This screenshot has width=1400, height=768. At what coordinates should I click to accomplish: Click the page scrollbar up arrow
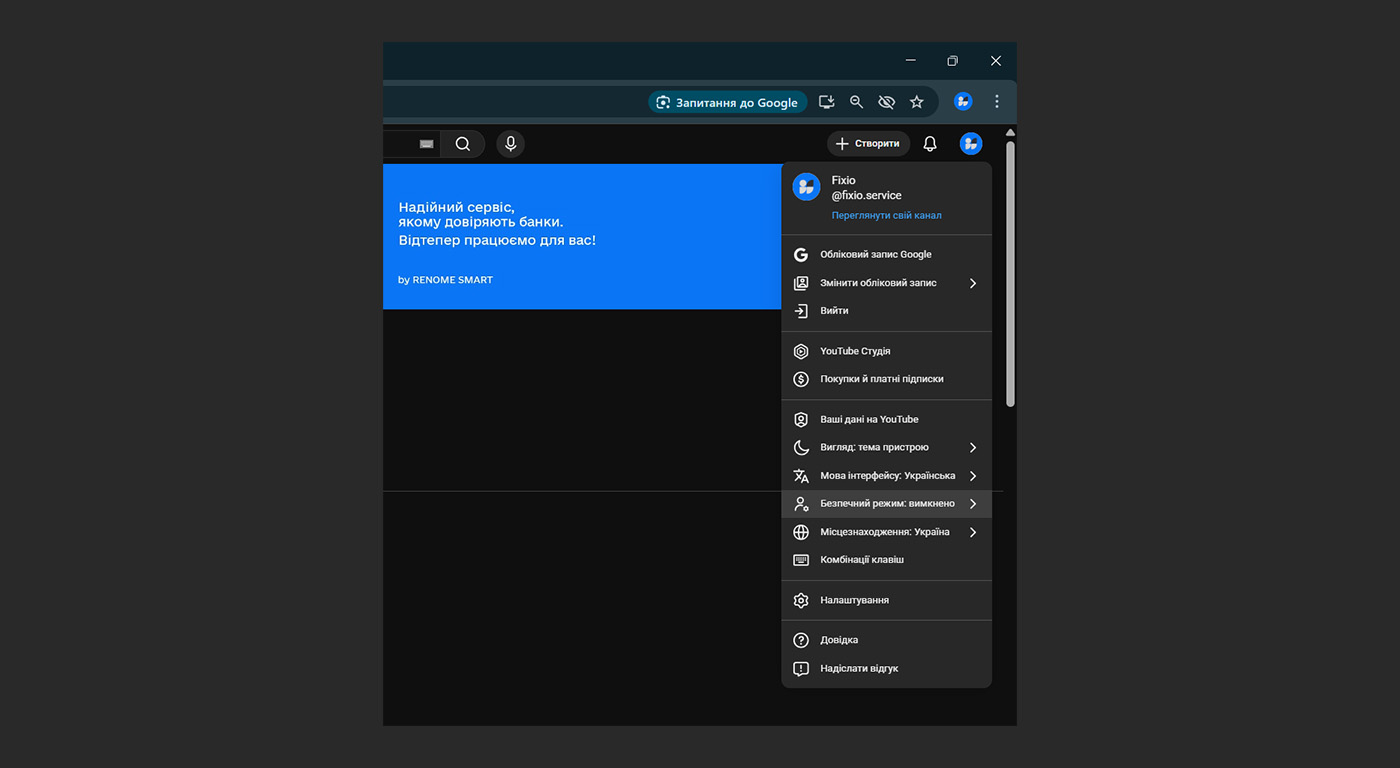[1010, 132]
